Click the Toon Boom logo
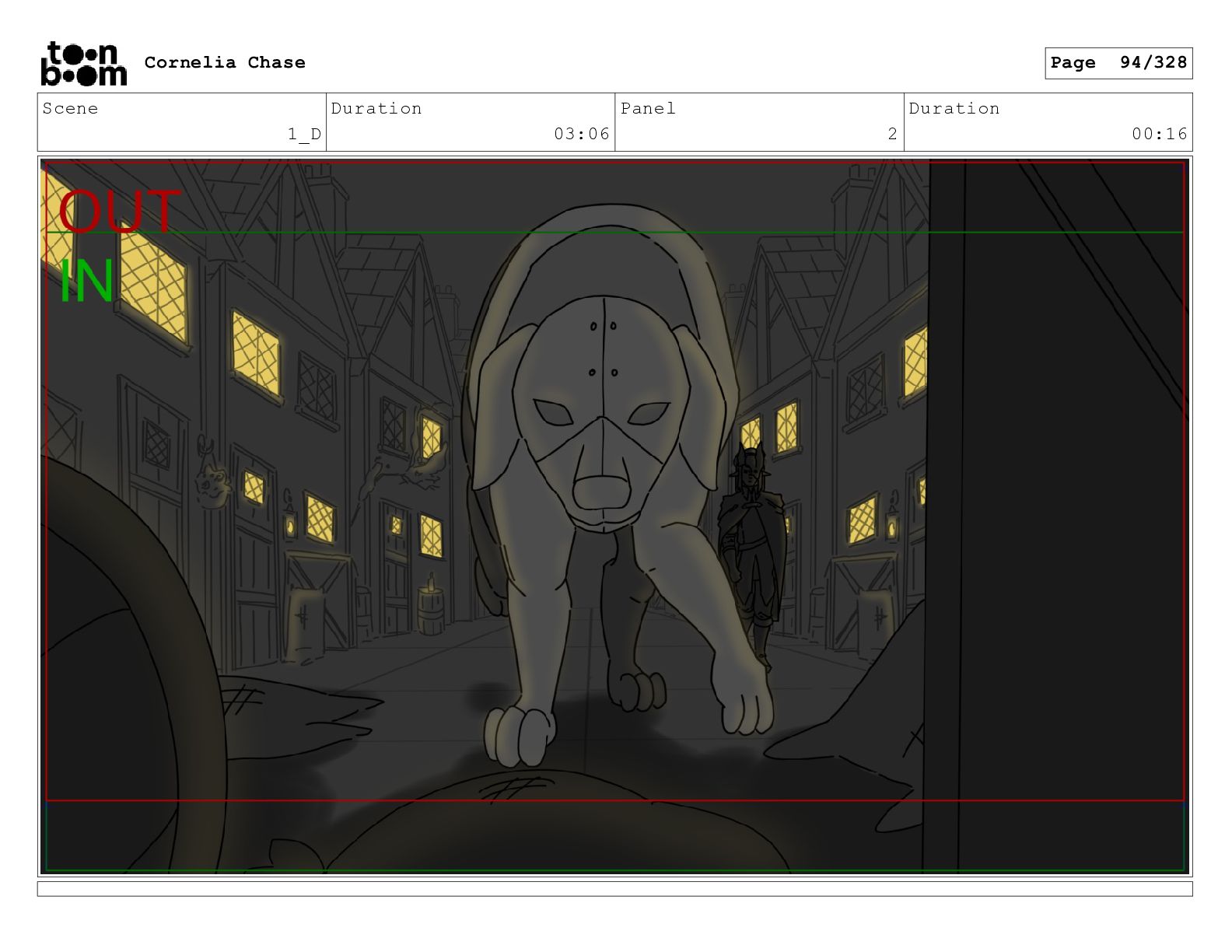This screenshot has width=1232, height=952. (83, 63)
